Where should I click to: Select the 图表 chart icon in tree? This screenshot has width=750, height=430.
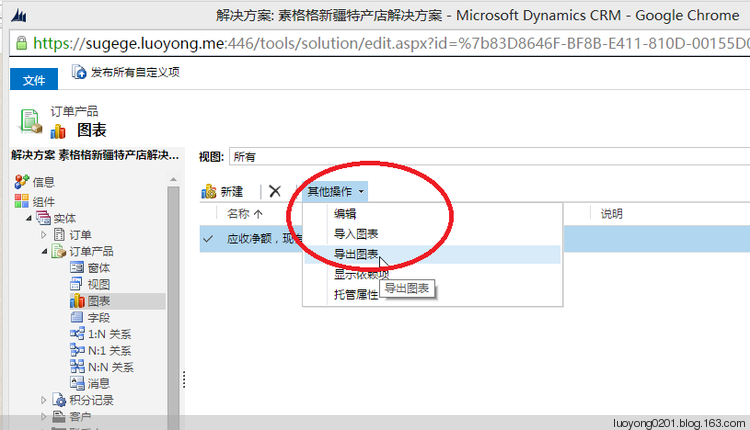tap(77, 301)
